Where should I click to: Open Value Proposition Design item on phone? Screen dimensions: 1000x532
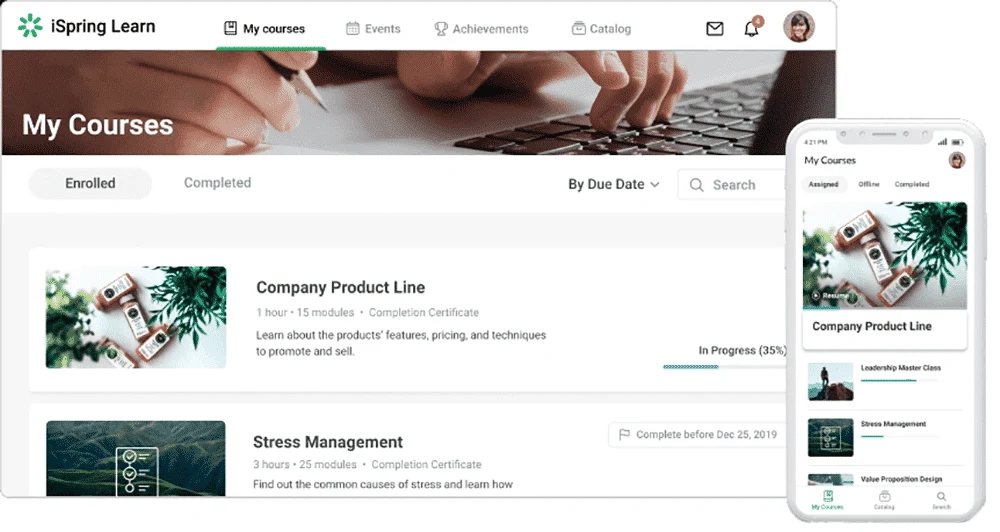point(885,480)
